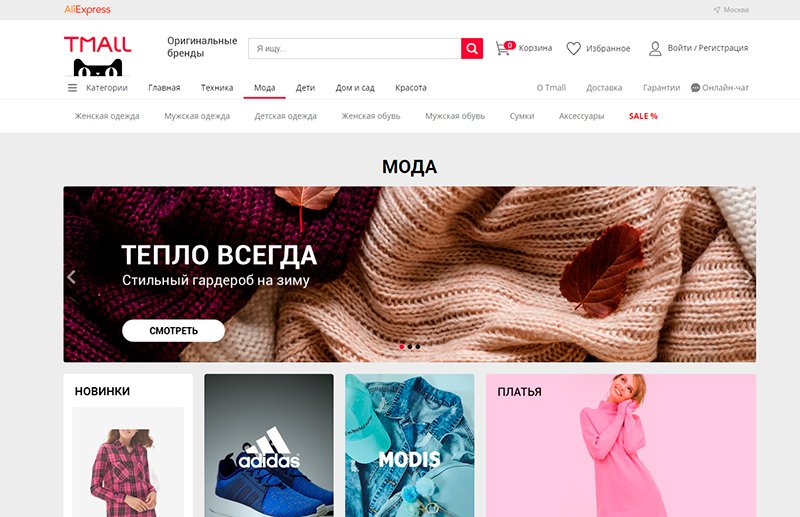Click the Я ищу search field
Image resolution: width=800 pixels, height=517 pixels.
coord(355,48)
